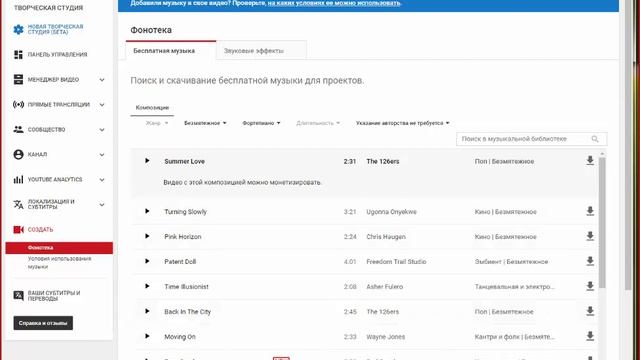Open the music usage conditions link in banner
Viewport: 640px width, 360px height.
click(x=334, y=3)
